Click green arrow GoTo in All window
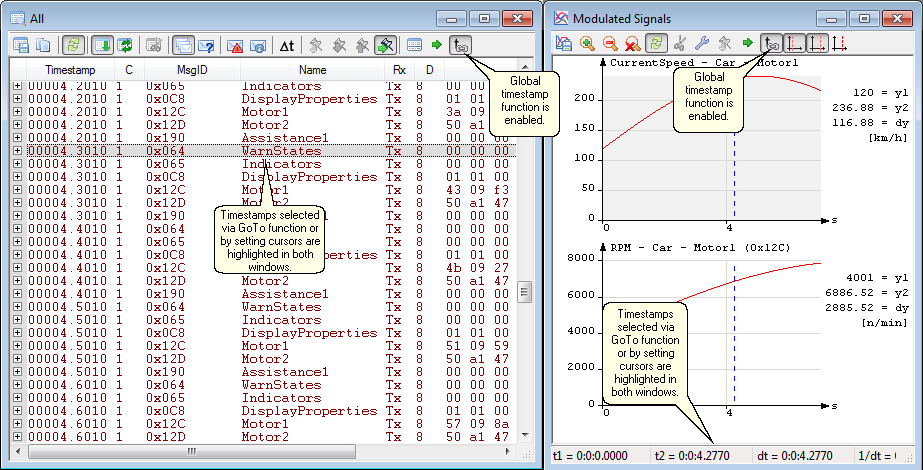 click(x=437, y=45)
